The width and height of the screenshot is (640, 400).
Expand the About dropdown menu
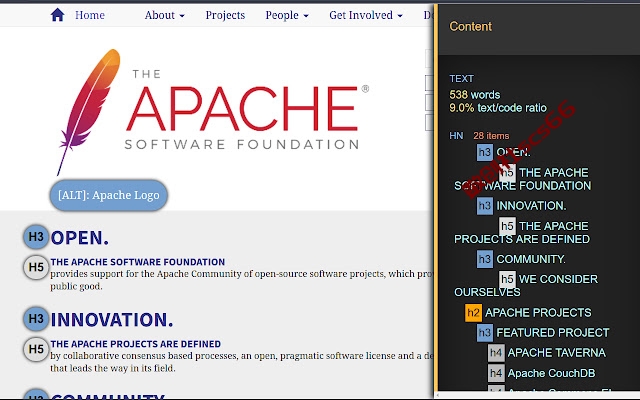164,15
